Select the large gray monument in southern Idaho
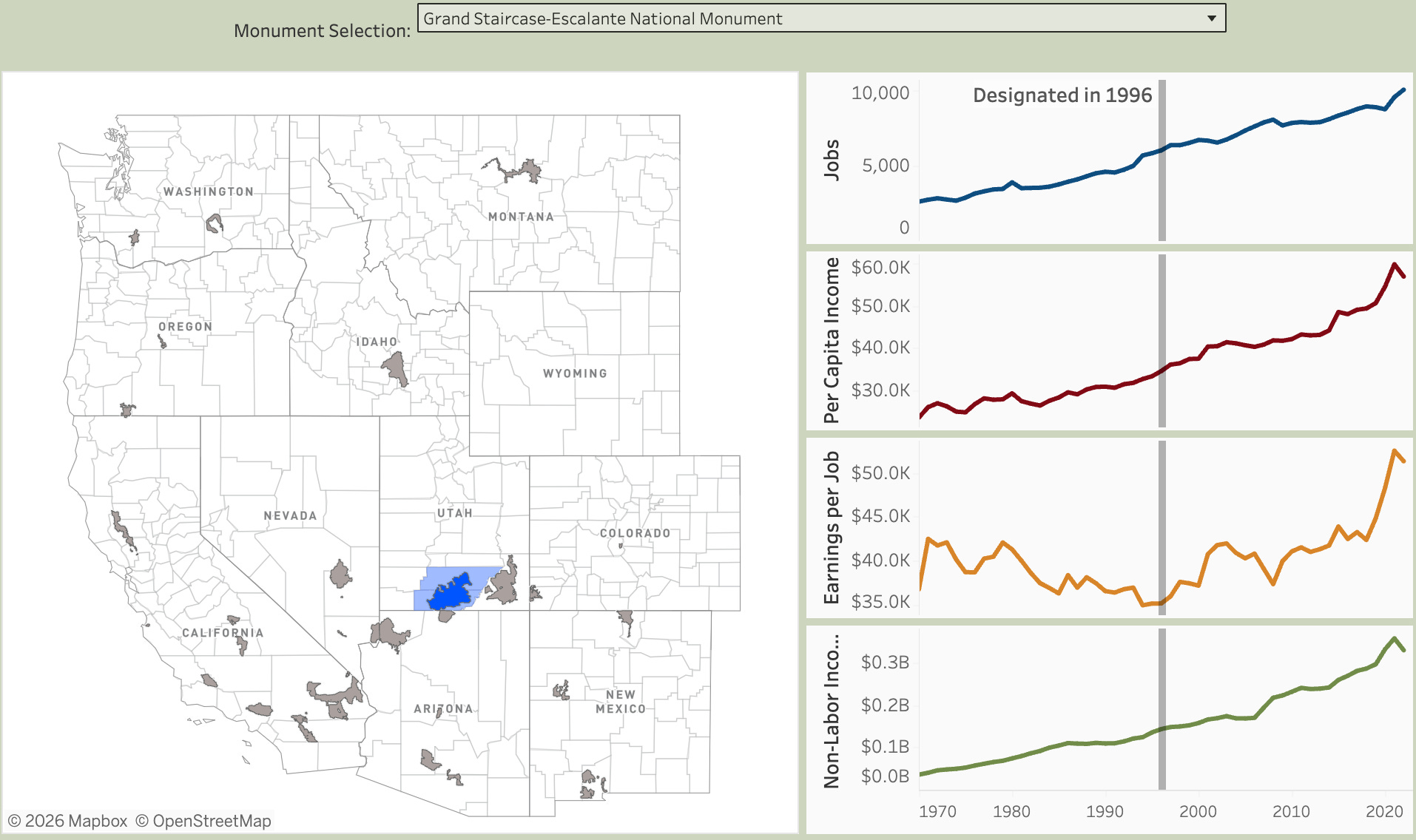Image resolution: width=1416 pixels, height=840 pixels. pos(395,367)
